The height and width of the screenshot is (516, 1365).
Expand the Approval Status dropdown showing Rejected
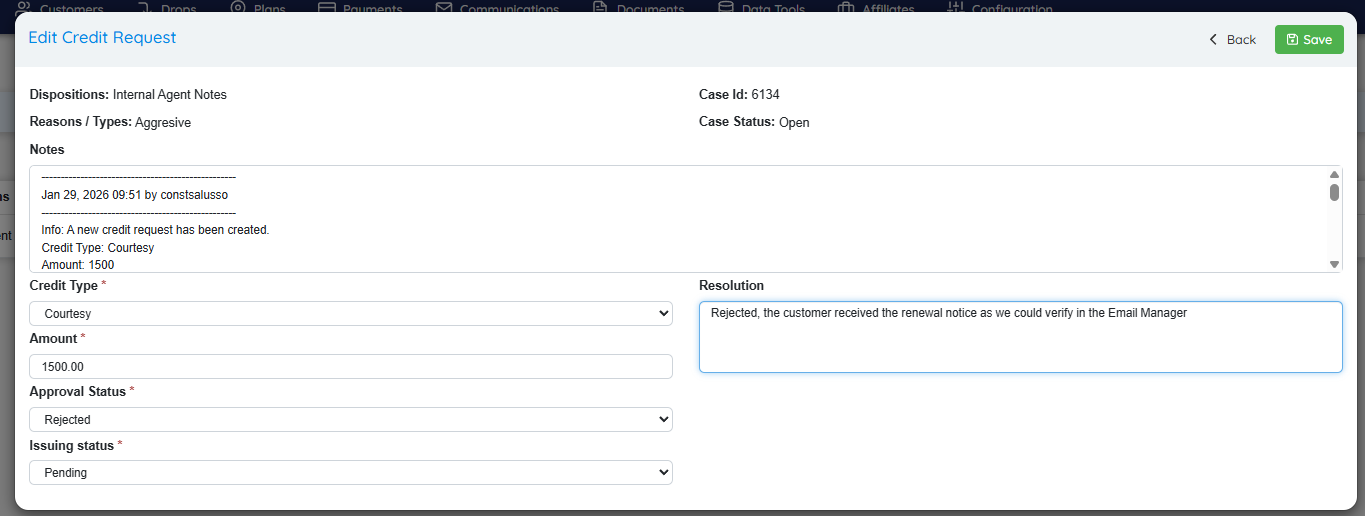(350, 420)
